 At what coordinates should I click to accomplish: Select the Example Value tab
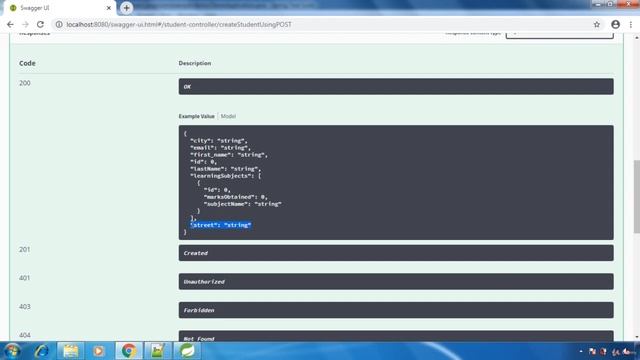(x=196, y=116)
